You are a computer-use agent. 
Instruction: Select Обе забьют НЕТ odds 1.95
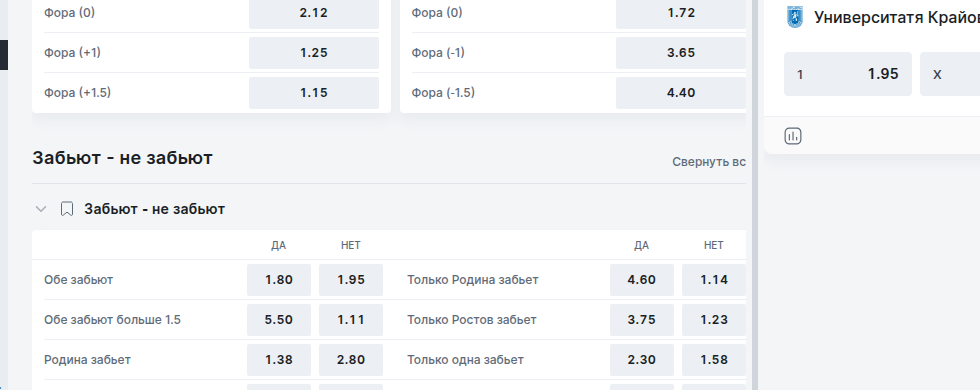[351, 280]
